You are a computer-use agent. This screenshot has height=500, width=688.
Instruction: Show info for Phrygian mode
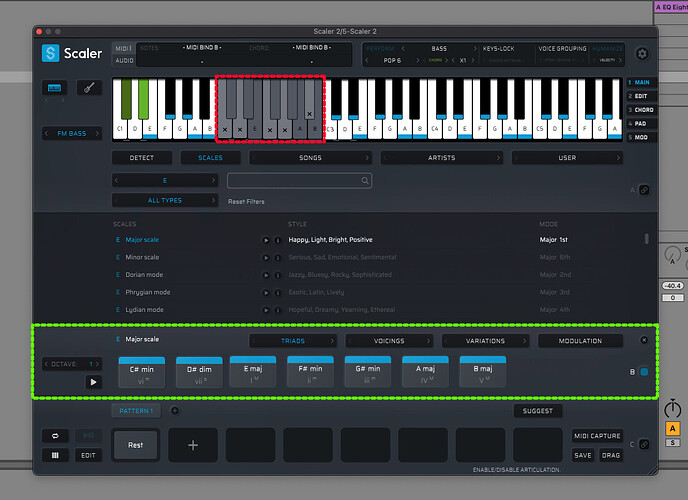pyautogui.click(x=277, y=293)
